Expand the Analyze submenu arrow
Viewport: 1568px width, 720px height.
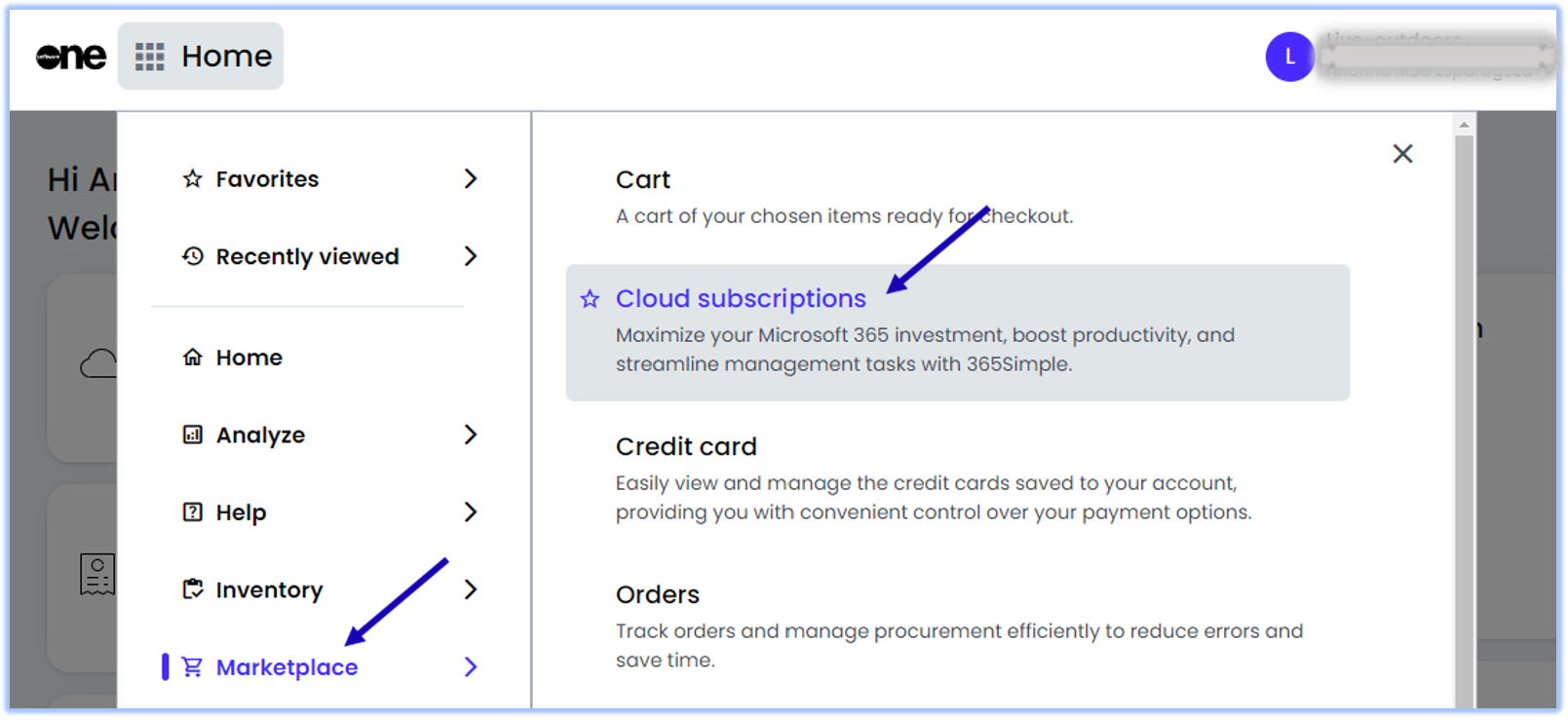click(x=471, y=435)
